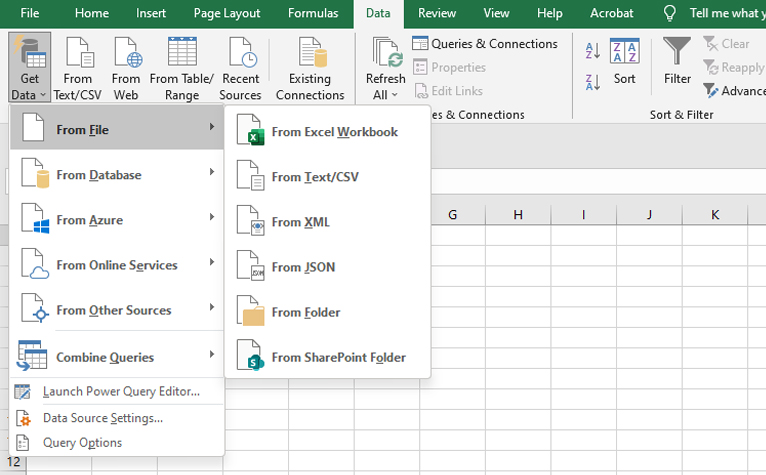Click the Properties button

pos(449,67)
